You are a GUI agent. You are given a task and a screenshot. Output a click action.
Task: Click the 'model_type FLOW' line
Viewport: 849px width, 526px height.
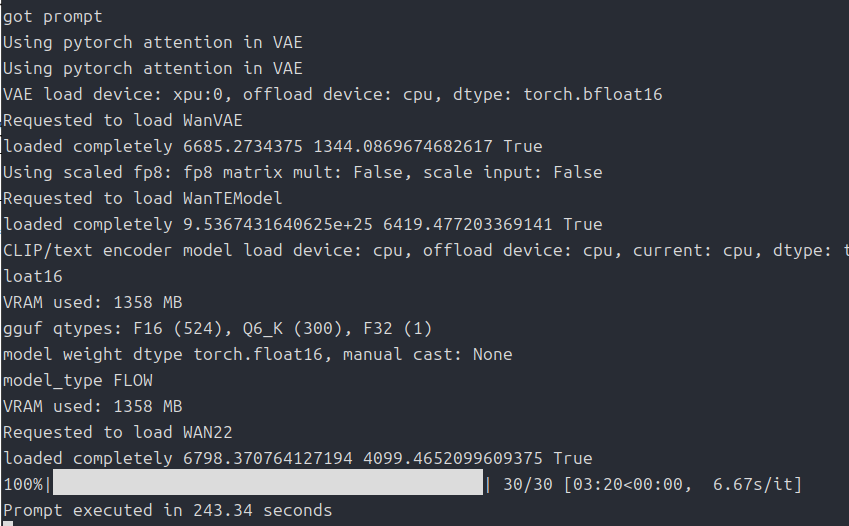[x=77, y=380]
